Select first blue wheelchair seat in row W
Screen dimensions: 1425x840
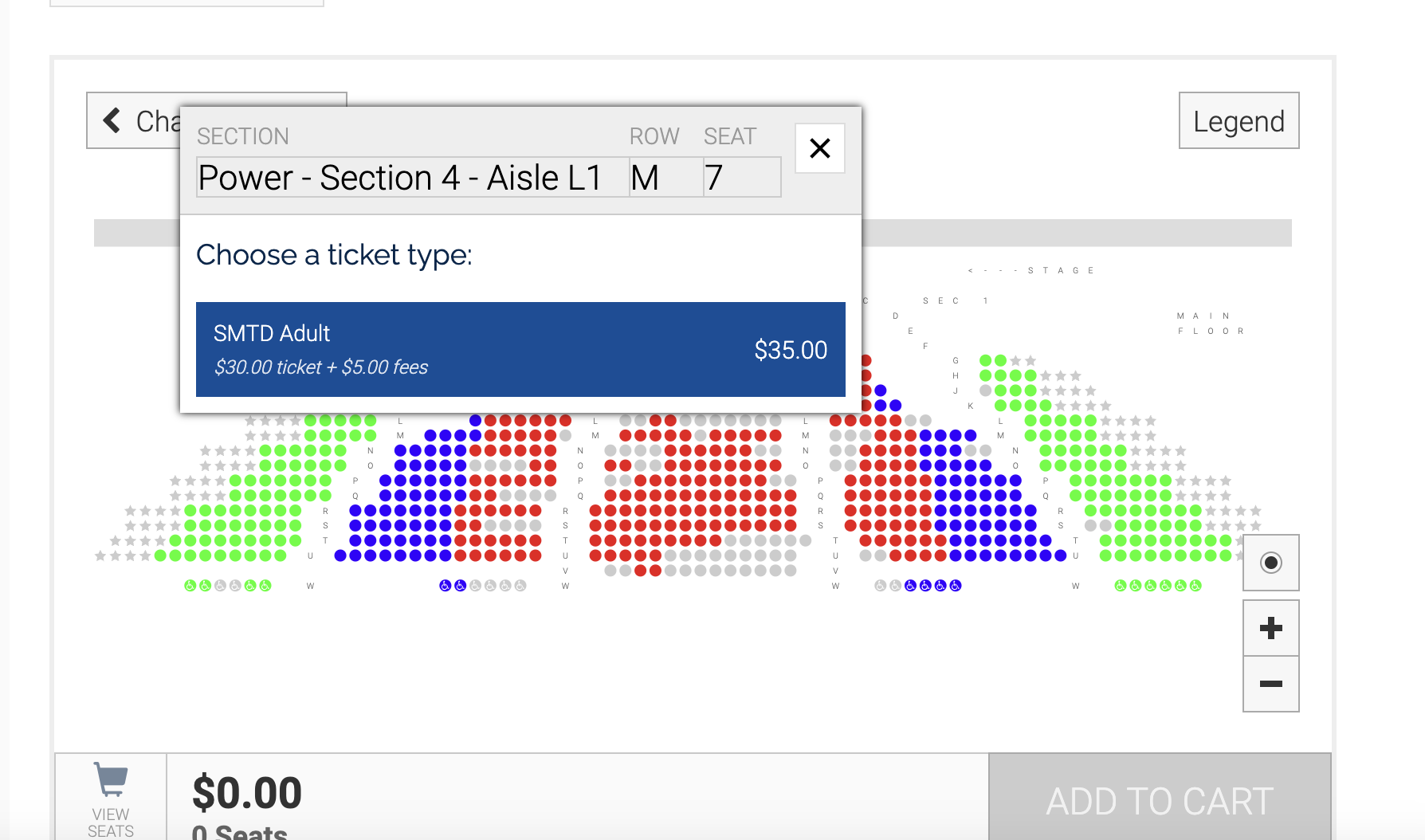pos(446,586)
